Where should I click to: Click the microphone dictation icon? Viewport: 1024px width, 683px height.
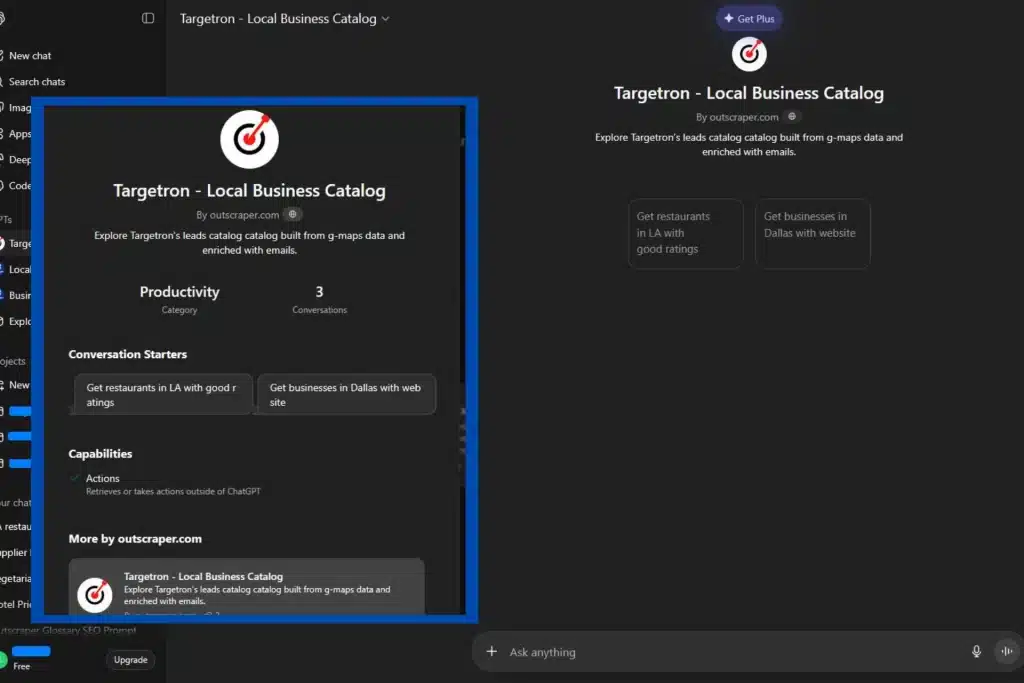[976, 652]
